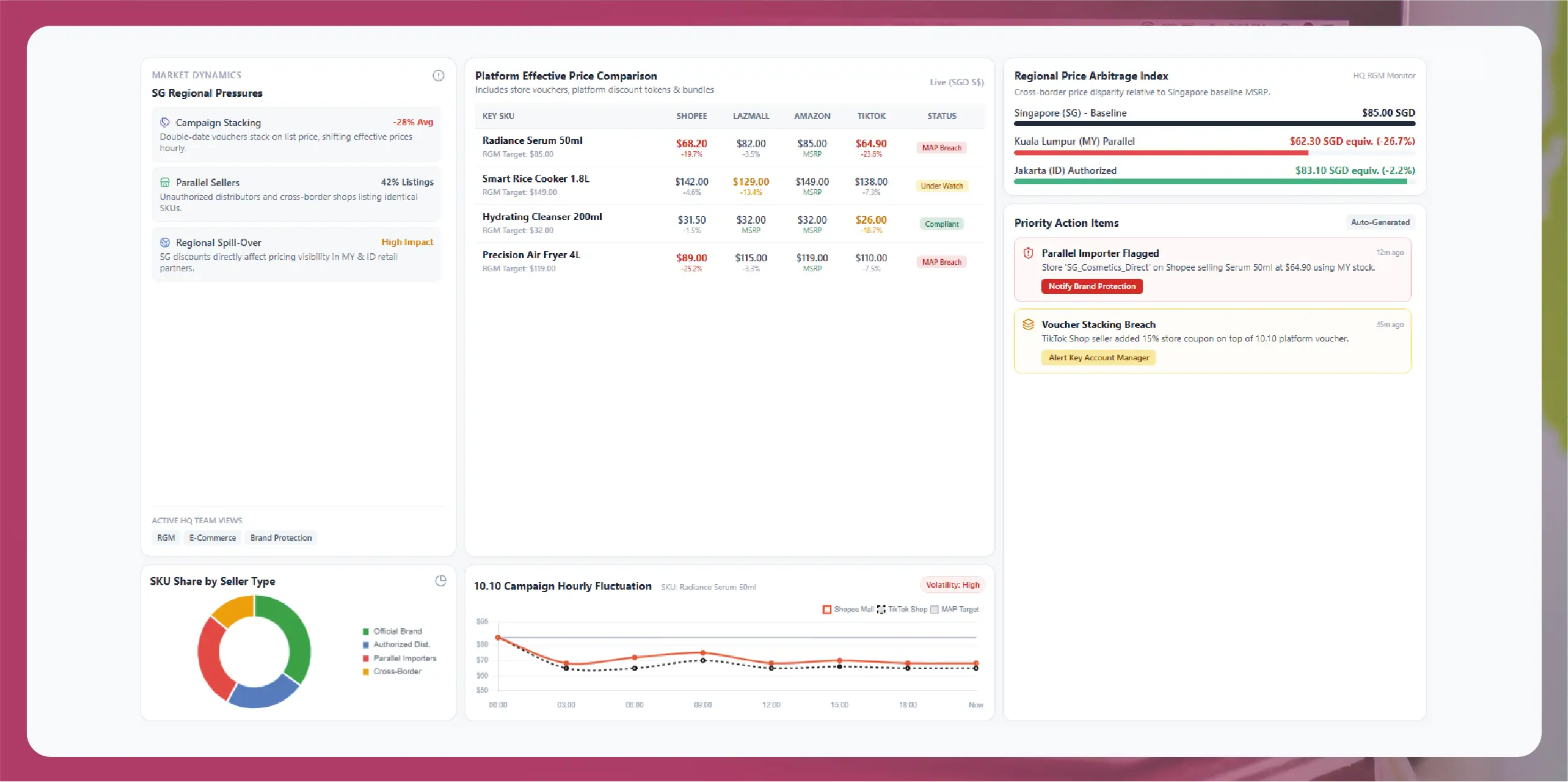Click the pie chart icon on SKU Share card
Viewport: 1568px width, 782px height.
441,581
